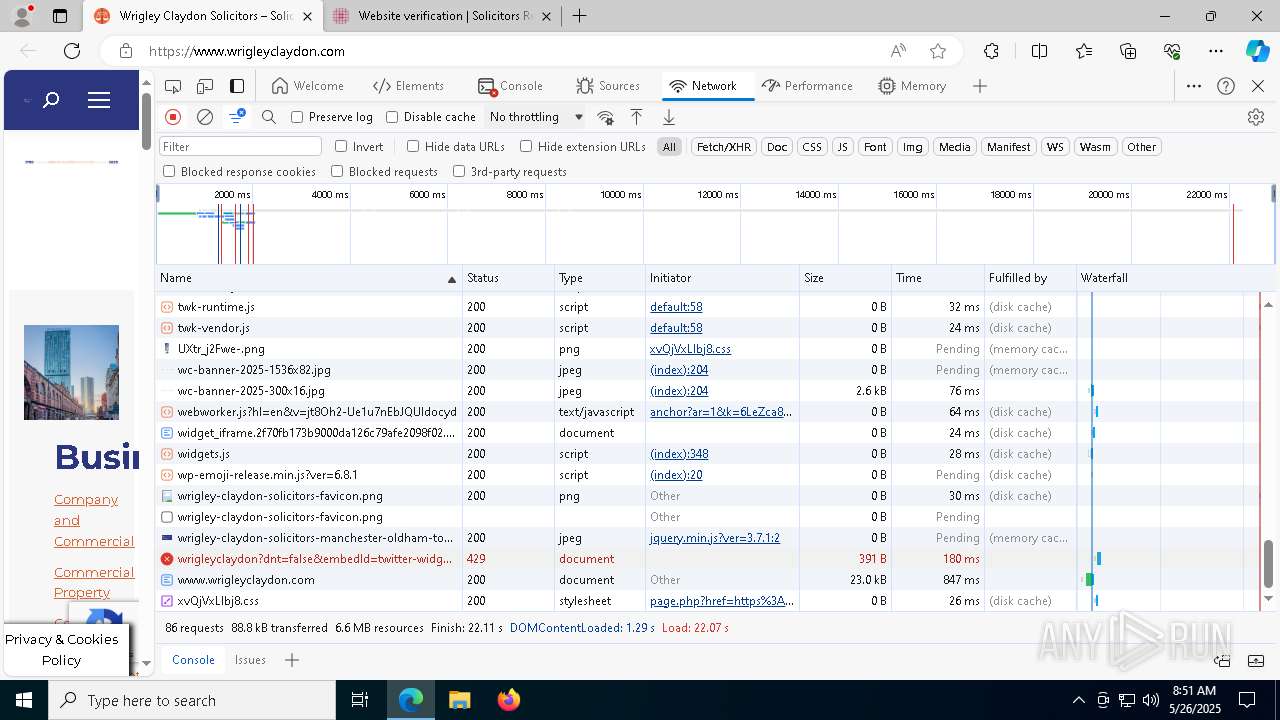This screenshot has height=720, width=1280.
Task: Open Copilot icon in Edge toolbar
Action: pos(1257,51)
